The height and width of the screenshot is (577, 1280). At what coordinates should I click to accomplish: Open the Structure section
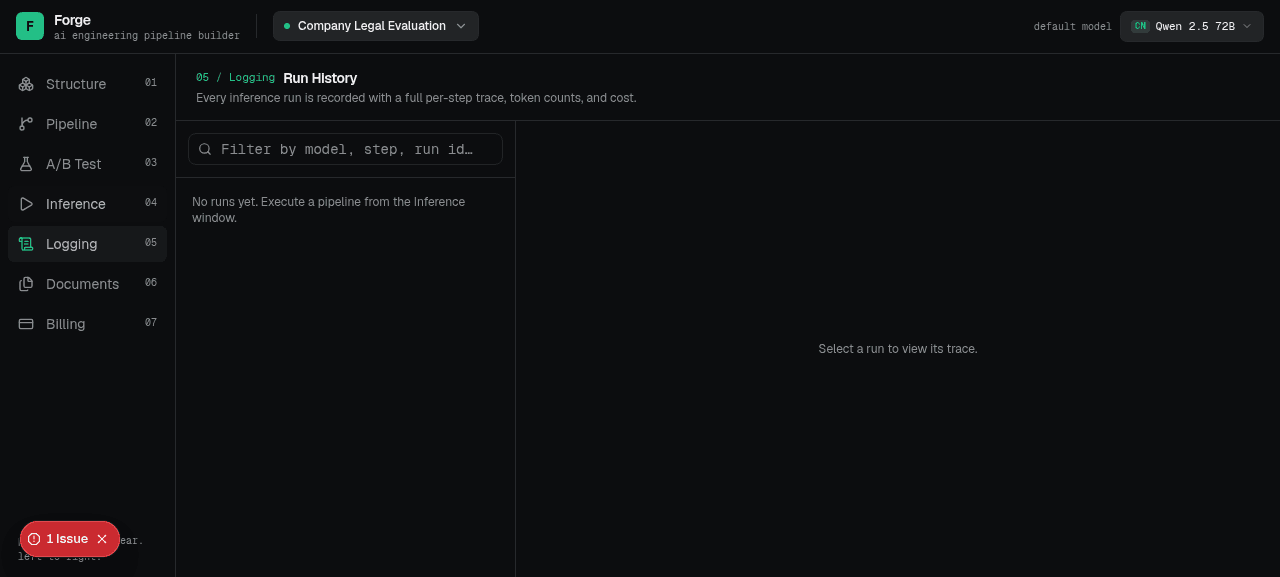coord(87,84)
